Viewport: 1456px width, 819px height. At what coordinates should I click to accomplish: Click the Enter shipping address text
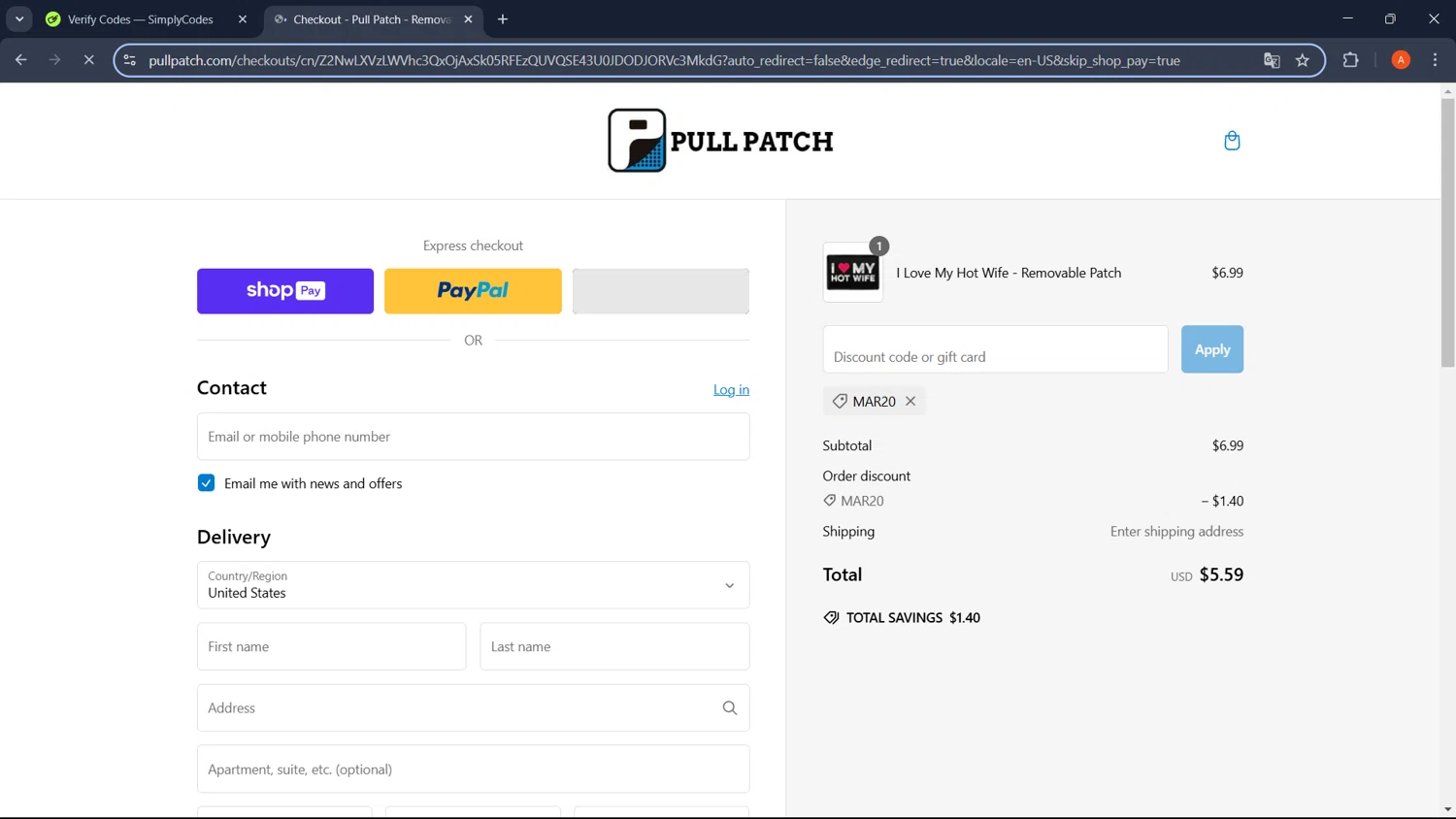1176,532
